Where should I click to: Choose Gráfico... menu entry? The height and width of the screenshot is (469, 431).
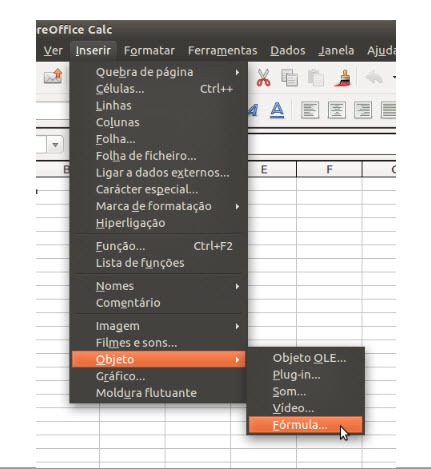click(x=158, y=376)
